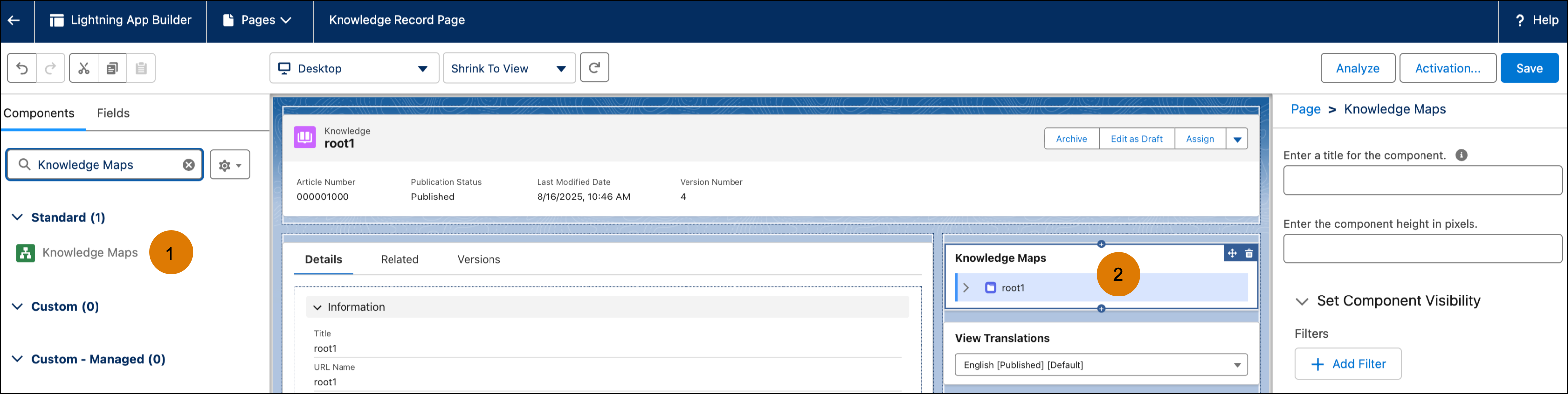Click the Analyze button

[x=1357, y=68]
